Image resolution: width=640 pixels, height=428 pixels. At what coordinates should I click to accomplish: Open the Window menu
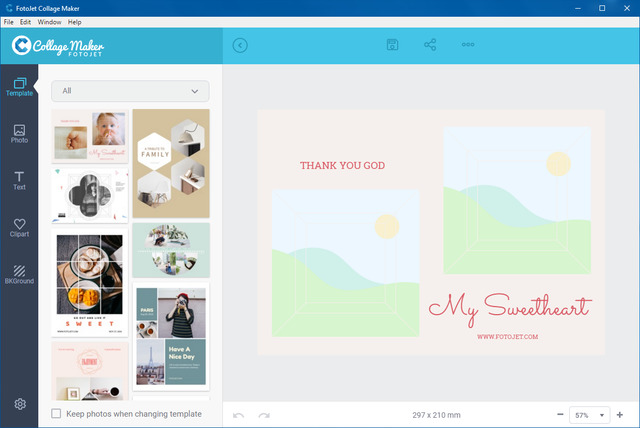(49, 21)
